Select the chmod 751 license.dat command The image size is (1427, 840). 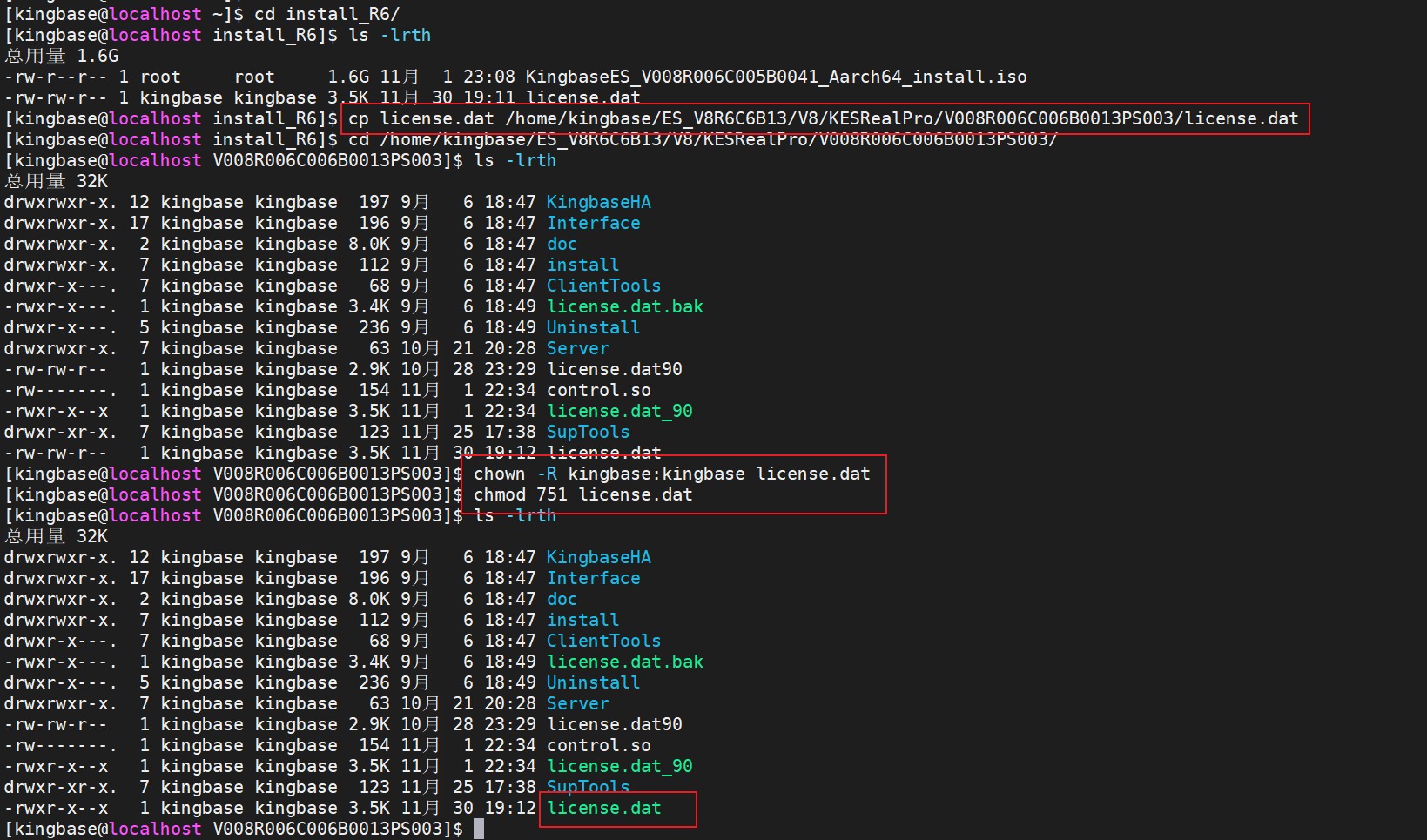(x=582, y=494)
